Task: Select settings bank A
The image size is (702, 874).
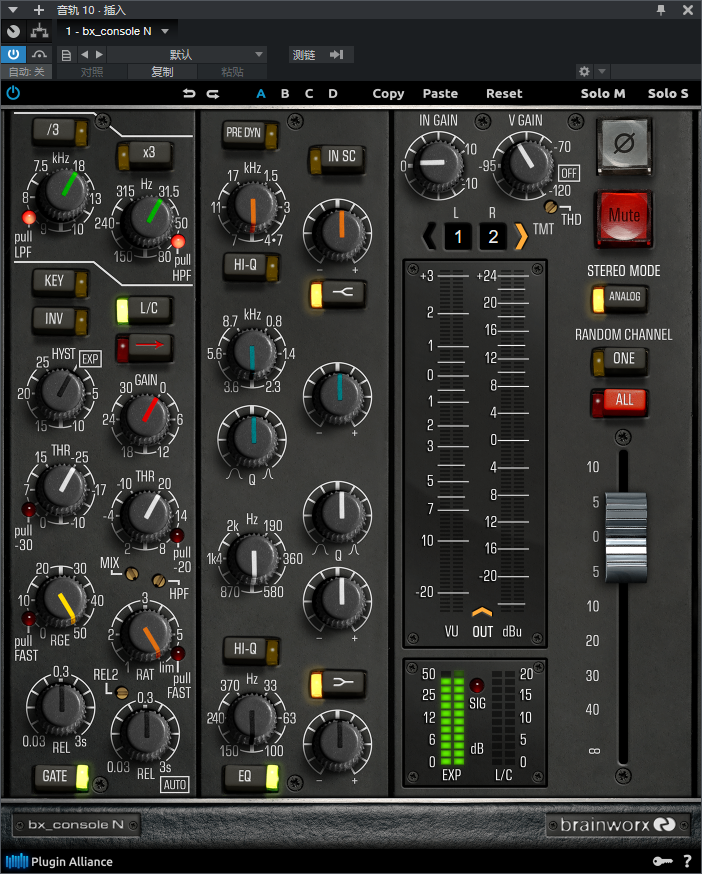Action: pos(260,94)
